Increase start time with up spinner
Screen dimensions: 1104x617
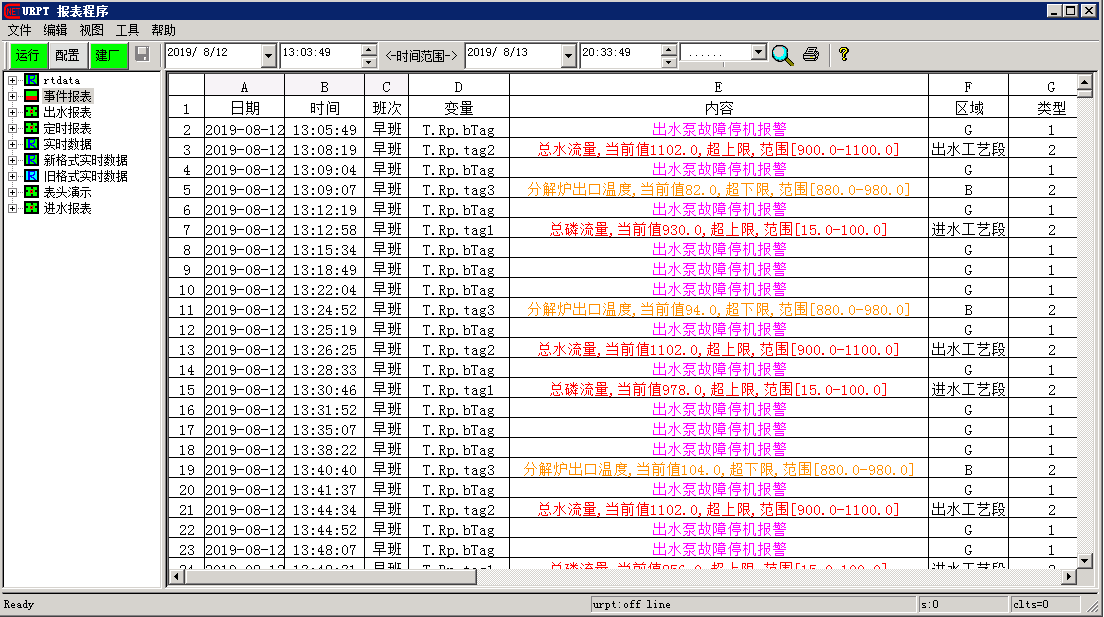(369, 49)
